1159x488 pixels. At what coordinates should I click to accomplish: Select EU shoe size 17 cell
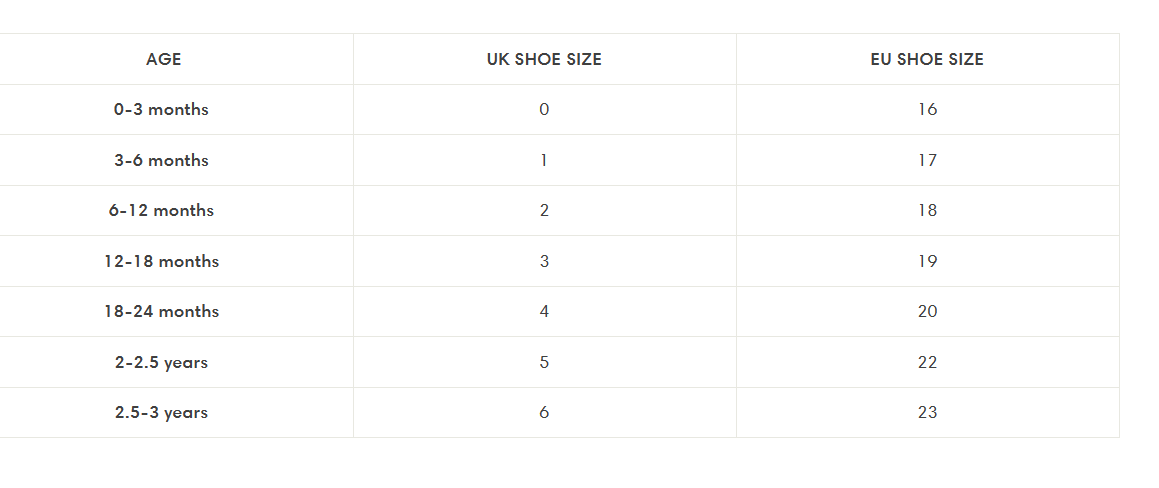tap(927, 160)
